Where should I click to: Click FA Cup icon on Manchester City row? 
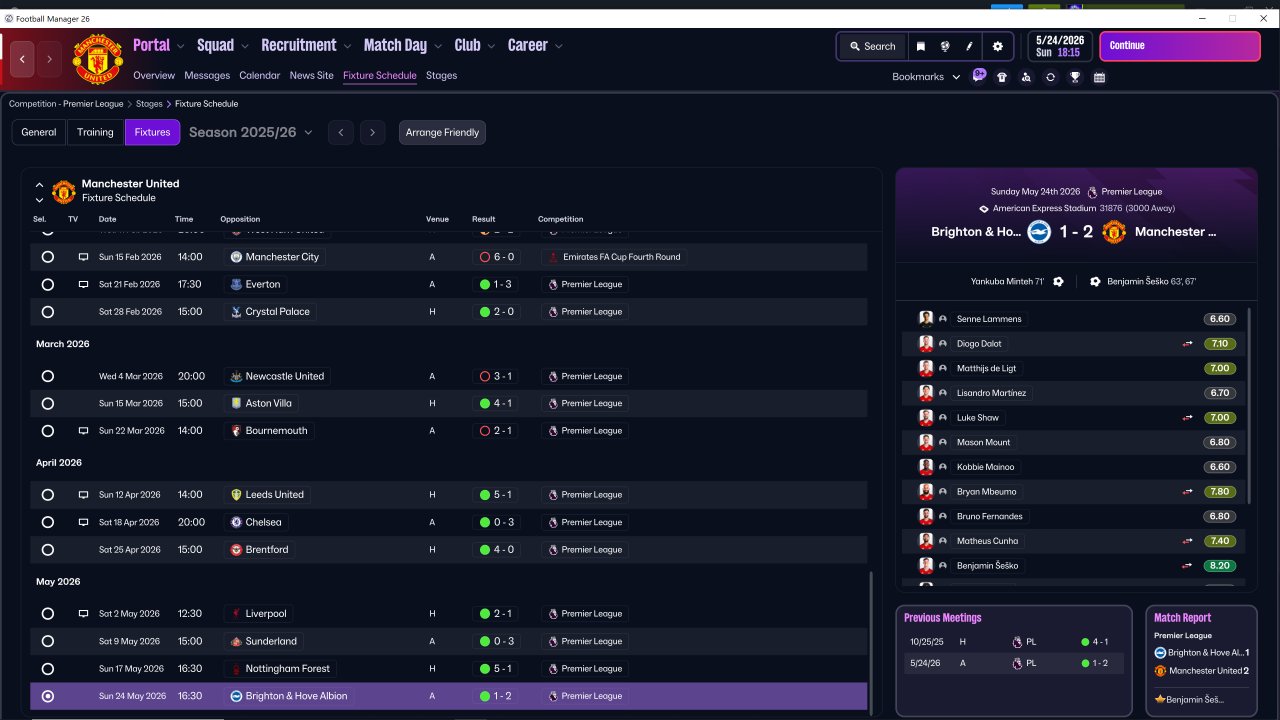tap(553, 257)
